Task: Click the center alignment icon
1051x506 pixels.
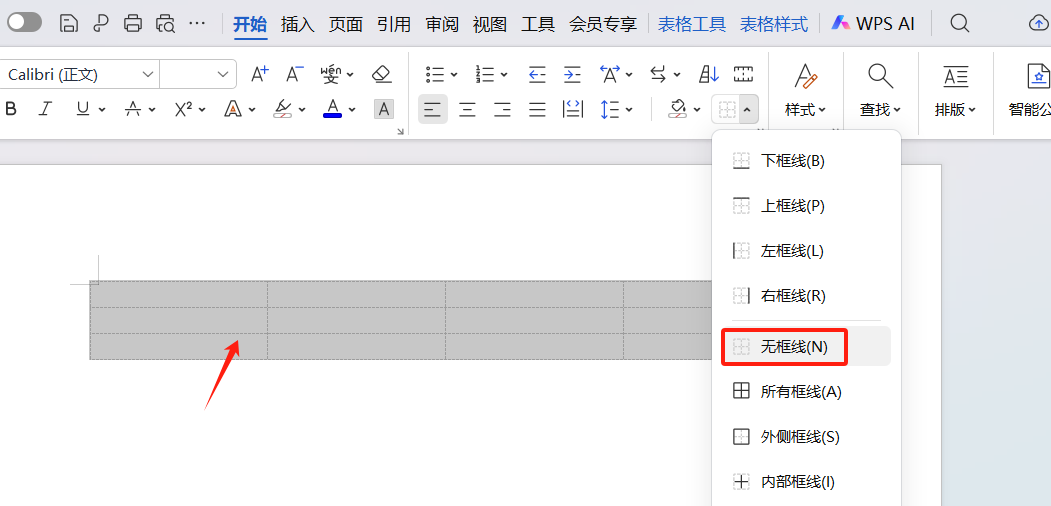Action: [x=467, y=109]
